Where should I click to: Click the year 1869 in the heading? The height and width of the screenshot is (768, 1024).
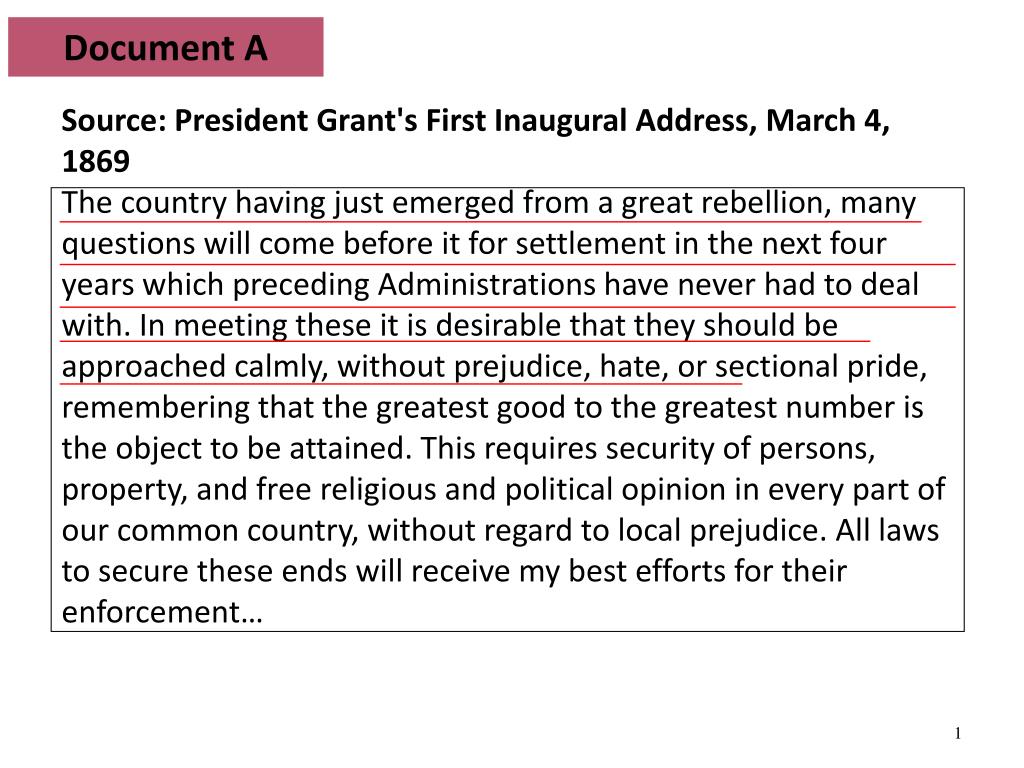point(96,161)
